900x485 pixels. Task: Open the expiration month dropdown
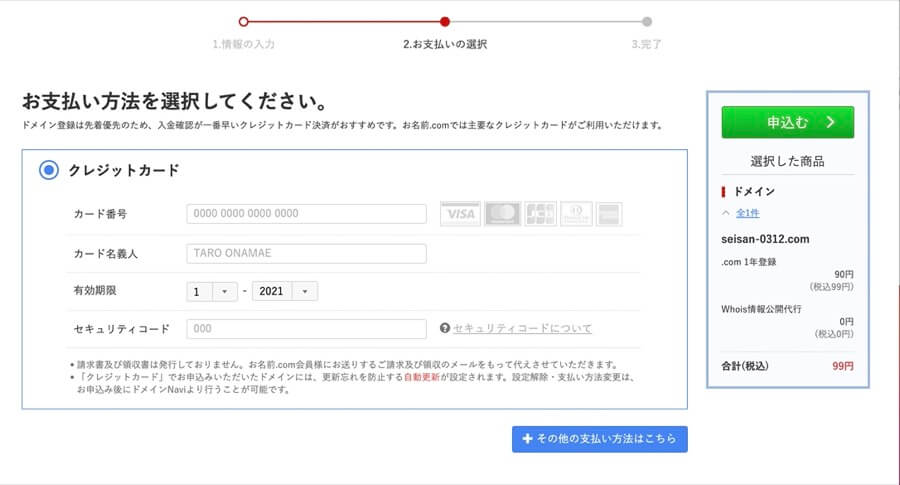coord(212,291)
